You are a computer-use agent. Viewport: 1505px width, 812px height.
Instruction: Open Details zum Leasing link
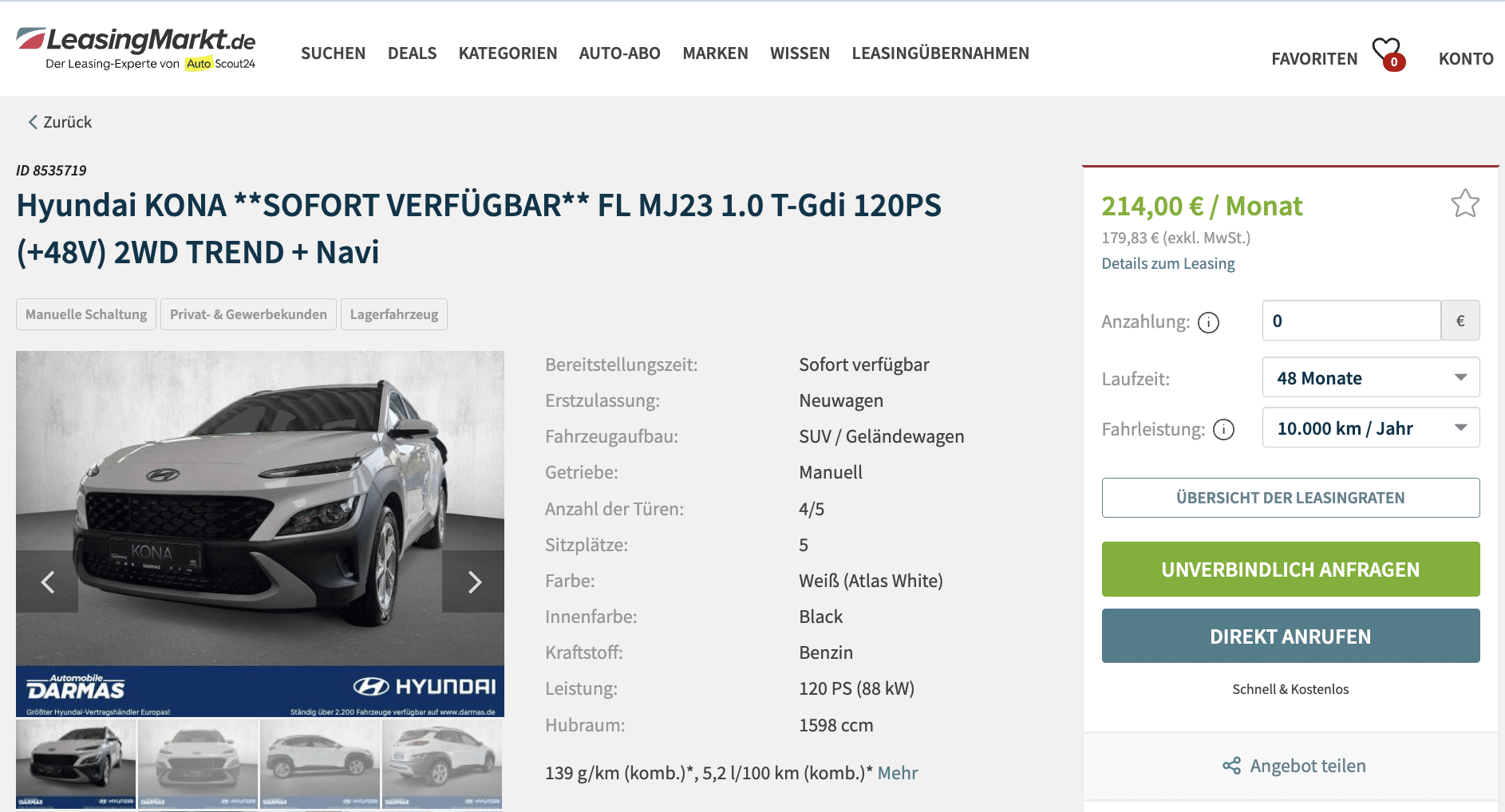tap(1168, 264)
